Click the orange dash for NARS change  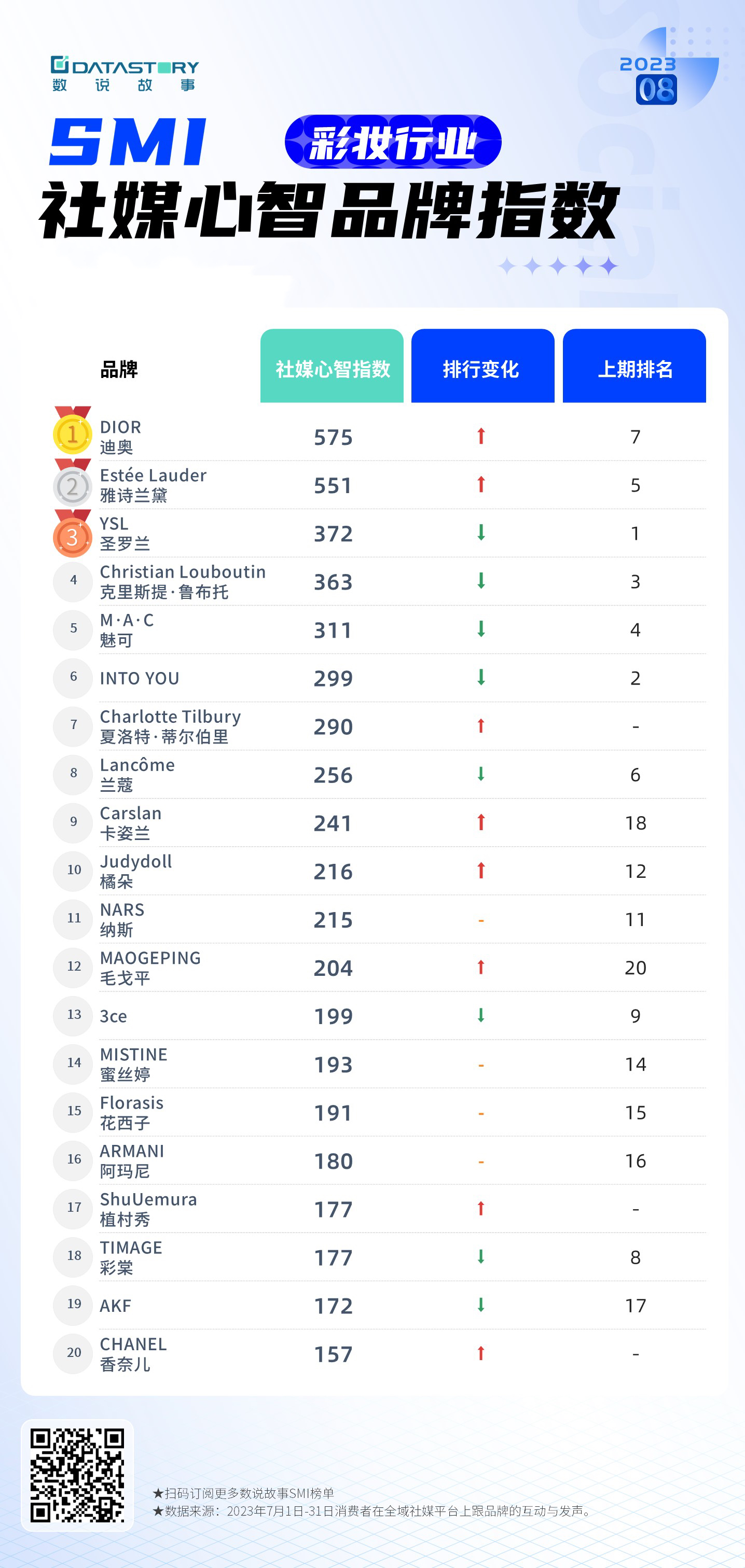pyautogui.click(x=480, y=920)
